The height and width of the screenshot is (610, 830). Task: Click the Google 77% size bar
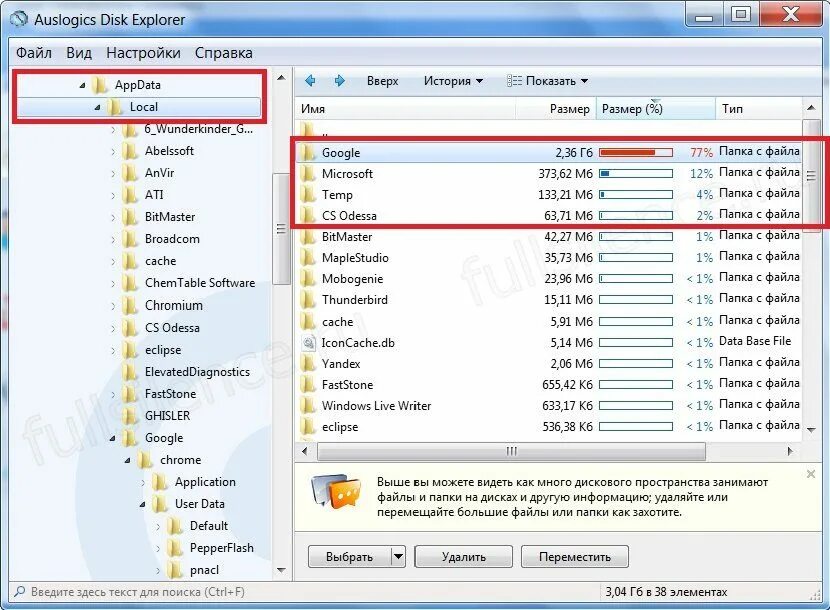pos(636,152)
